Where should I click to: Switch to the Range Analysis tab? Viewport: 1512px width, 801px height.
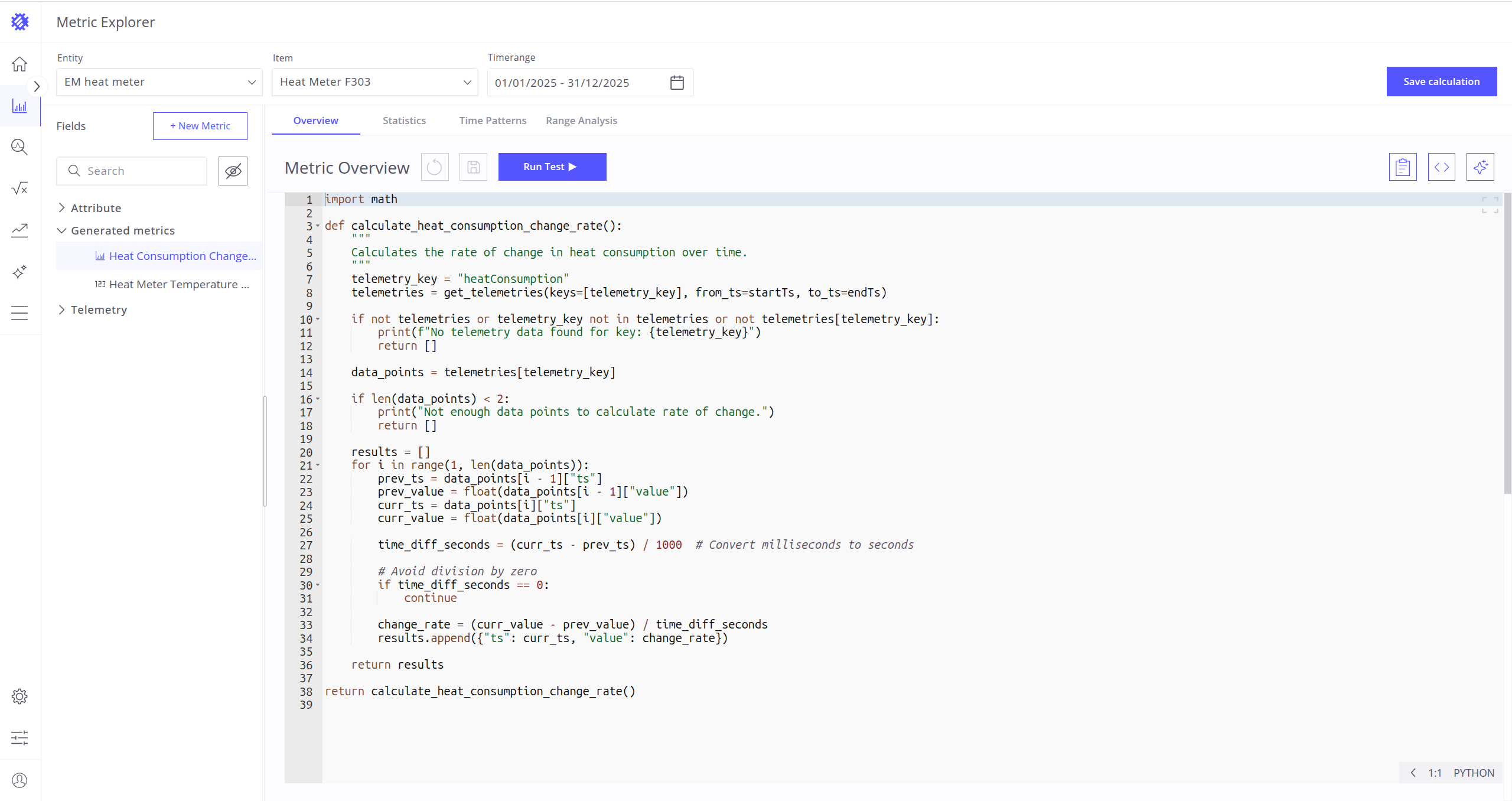click(x=581, y=121)
